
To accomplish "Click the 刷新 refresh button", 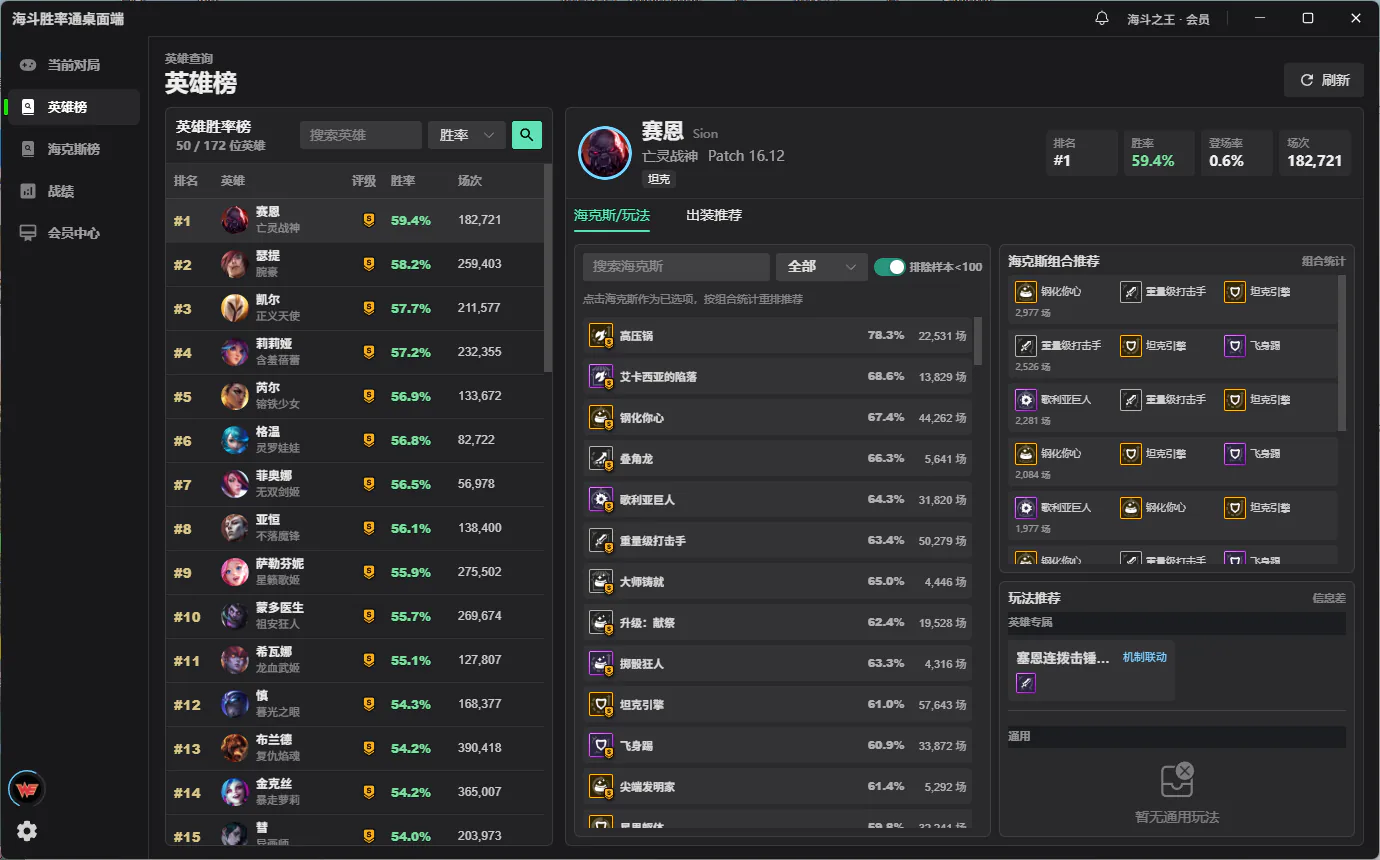I will click(1324, 80).
